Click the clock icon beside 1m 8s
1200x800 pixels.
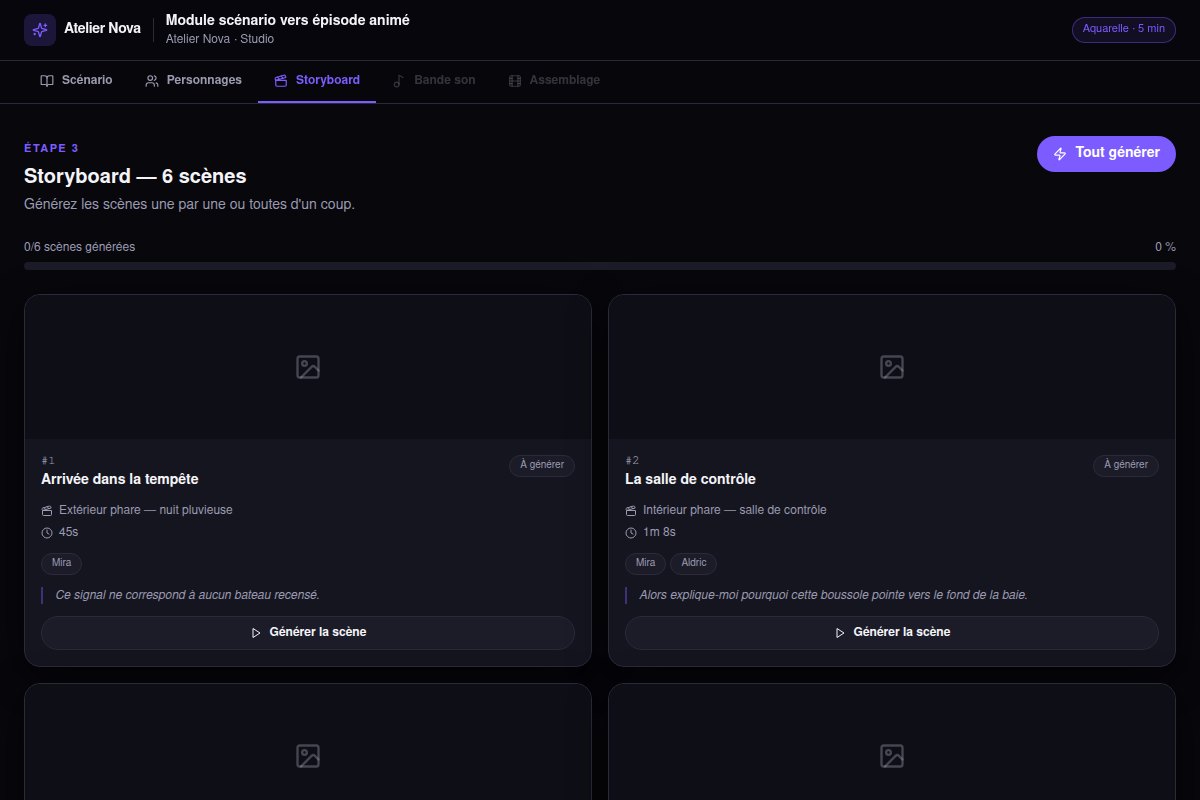coord(631,532)
